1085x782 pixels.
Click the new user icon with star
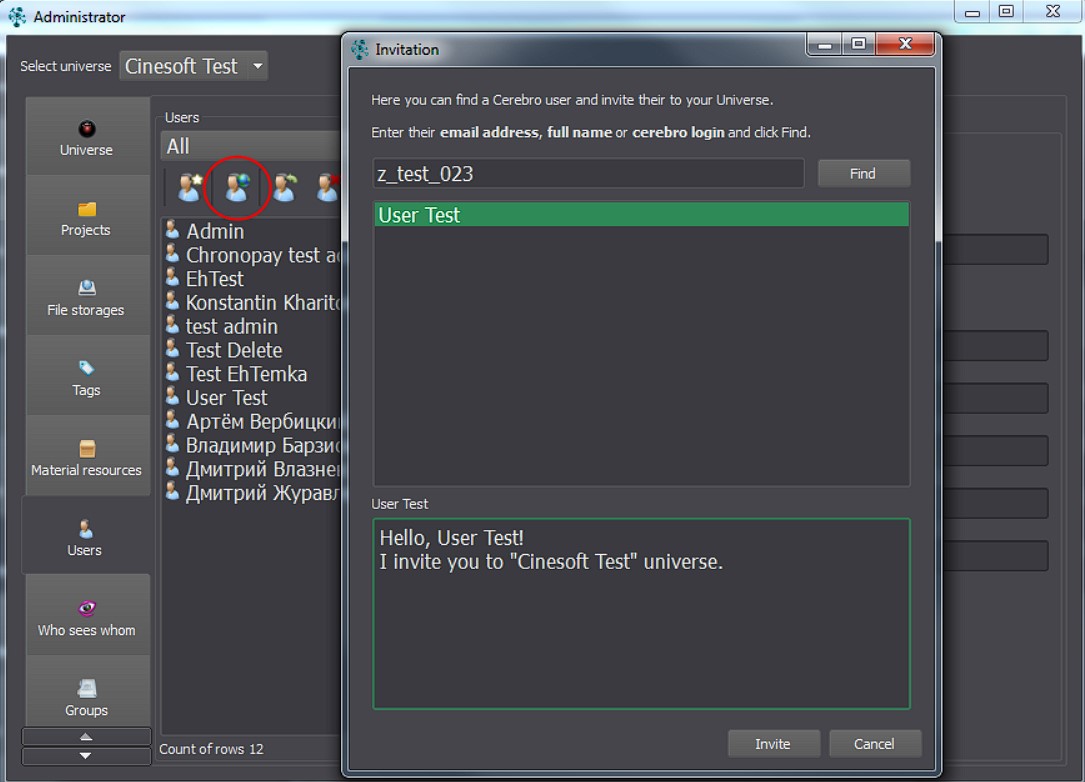coord(190,188)
